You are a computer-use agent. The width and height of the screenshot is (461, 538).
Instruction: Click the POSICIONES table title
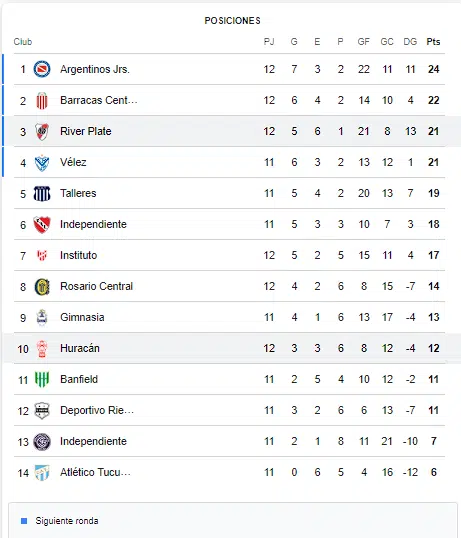[232, 21]
